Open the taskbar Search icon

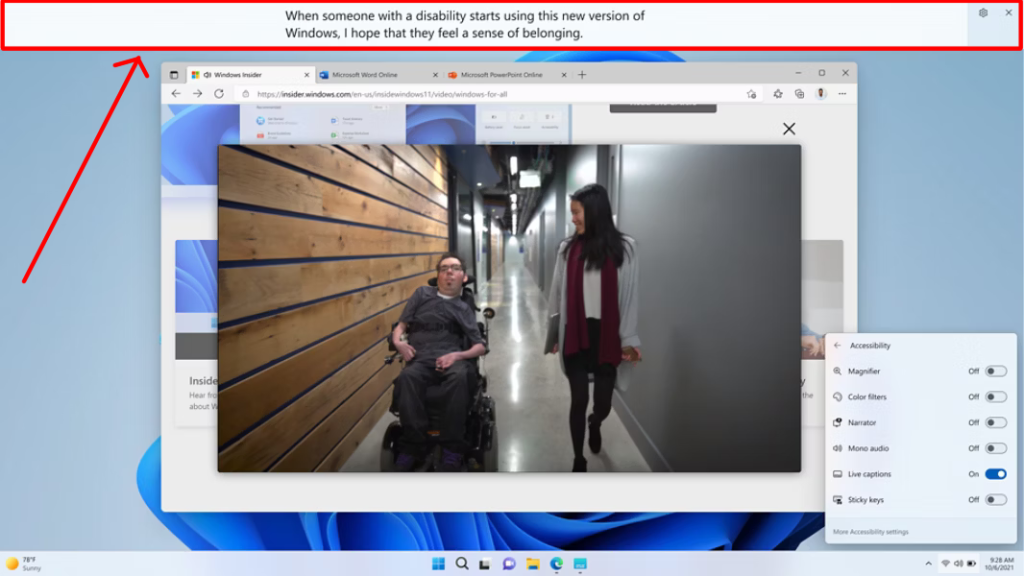(x=462, y=564)
